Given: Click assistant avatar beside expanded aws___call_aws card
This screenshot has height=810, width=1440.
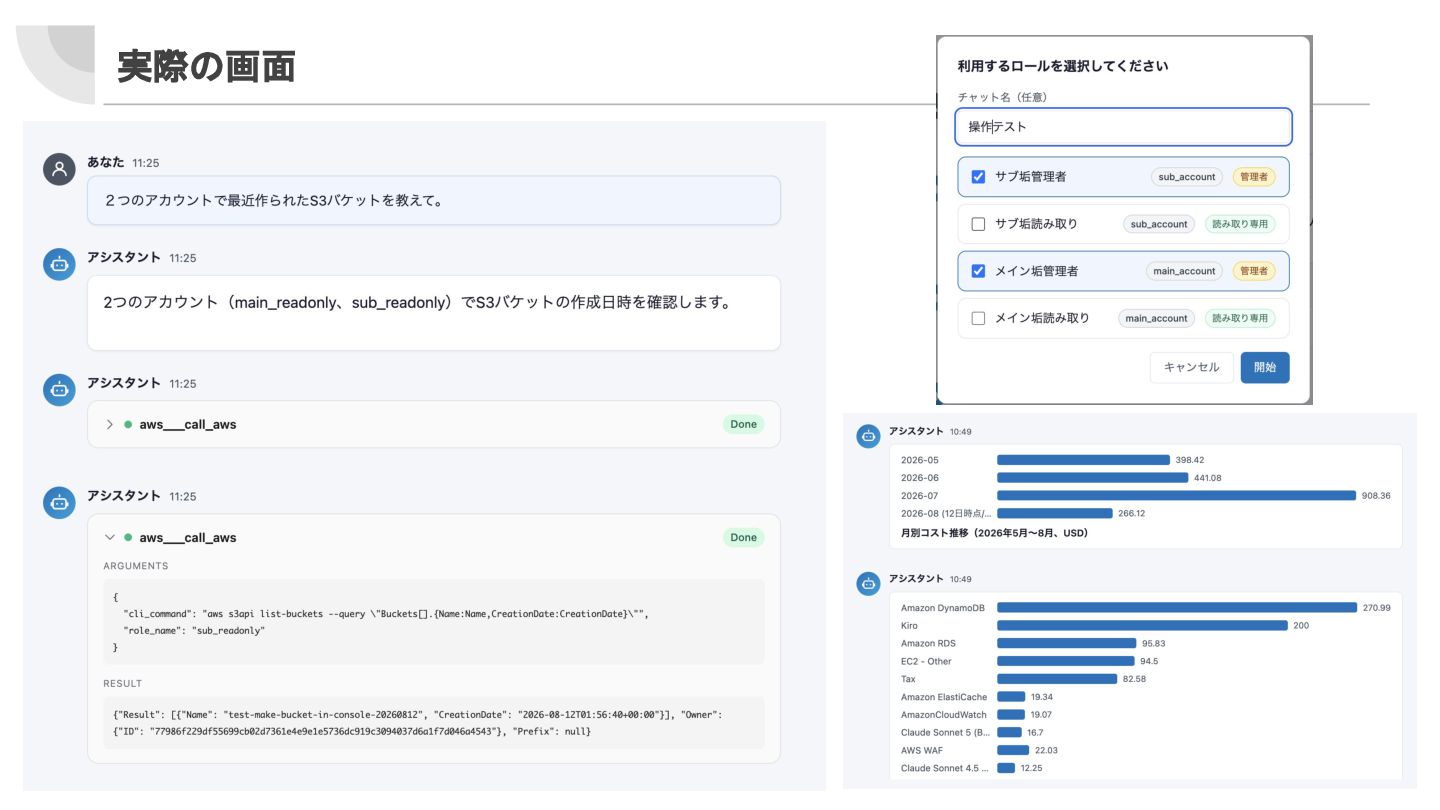Looking at the screenshot, I should click(x=60, y=502).
